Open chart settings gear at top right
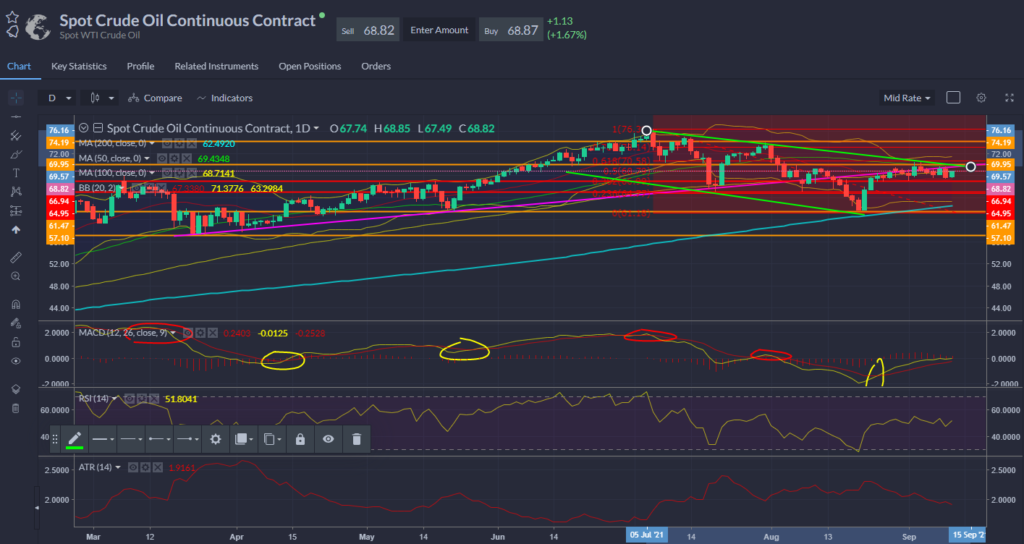 (981, 98)
